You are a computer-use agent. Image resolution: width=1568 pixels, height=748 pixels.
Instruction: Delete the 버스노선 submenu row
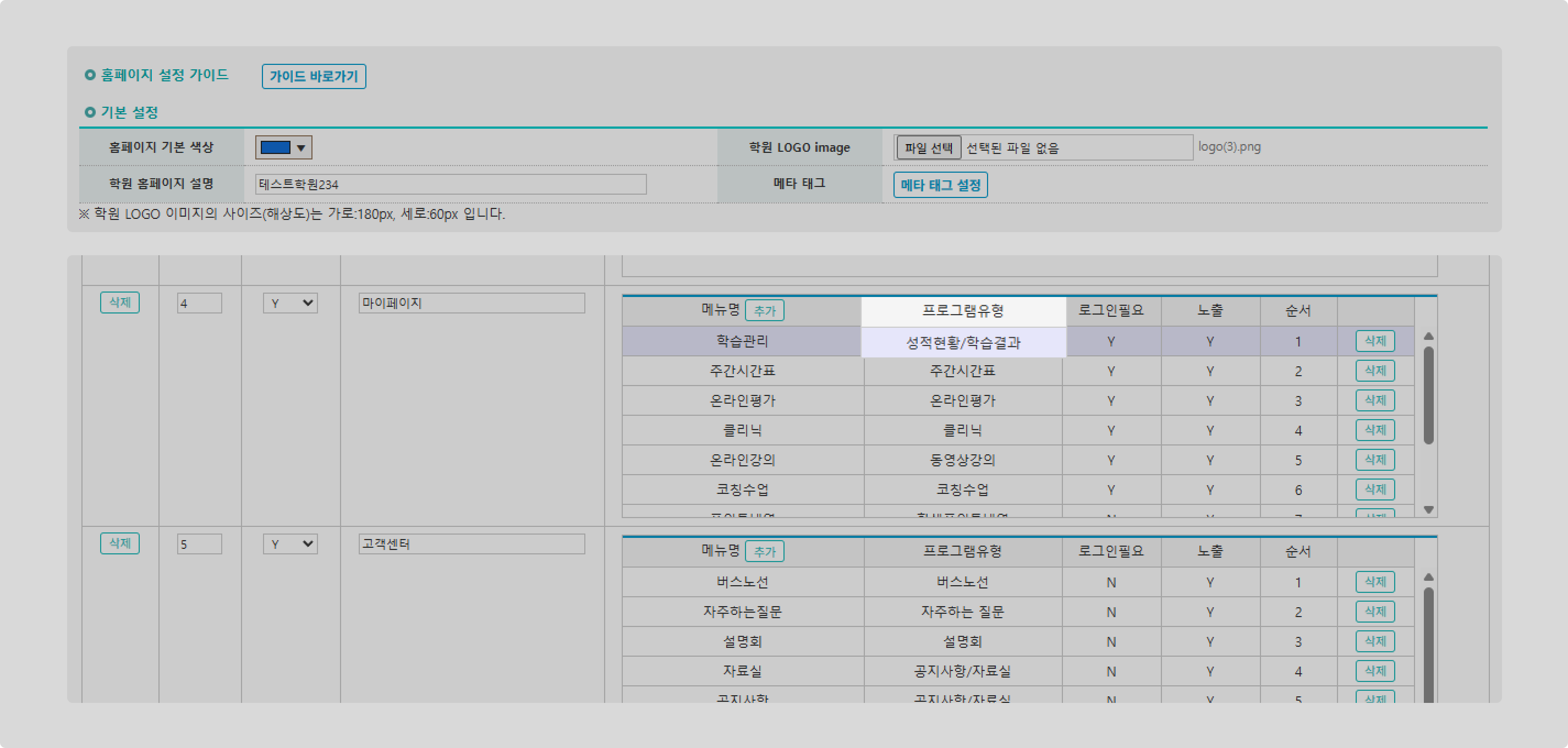pos(1374,582)
